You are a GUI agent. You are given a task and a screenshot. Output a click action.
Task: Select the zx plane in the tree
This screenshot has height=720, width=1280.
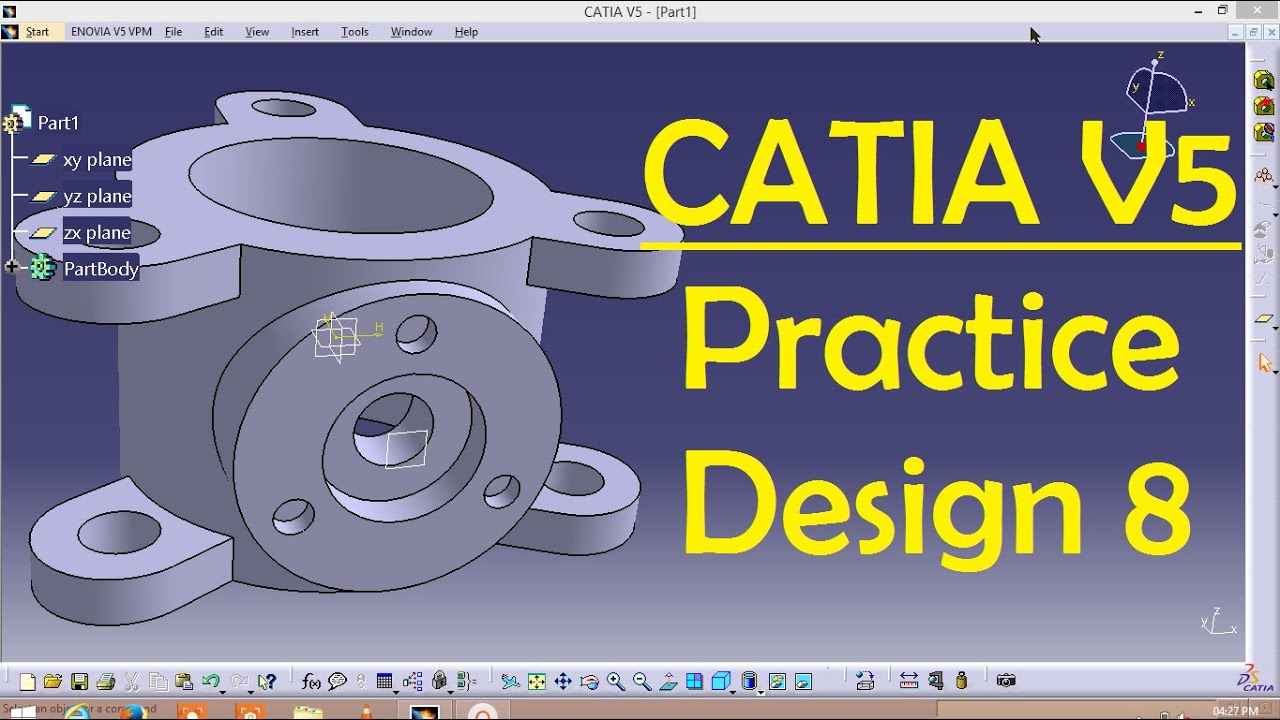click(97, 233)
